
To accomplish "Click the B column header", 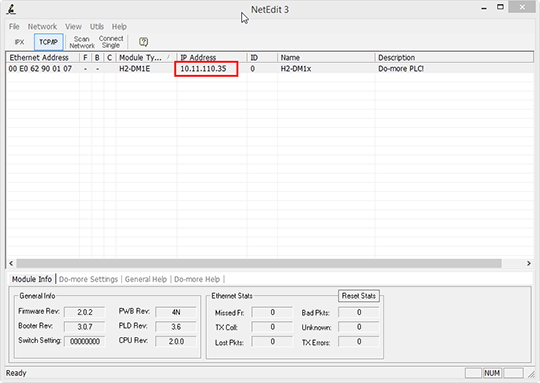I will tap(97, 58).
